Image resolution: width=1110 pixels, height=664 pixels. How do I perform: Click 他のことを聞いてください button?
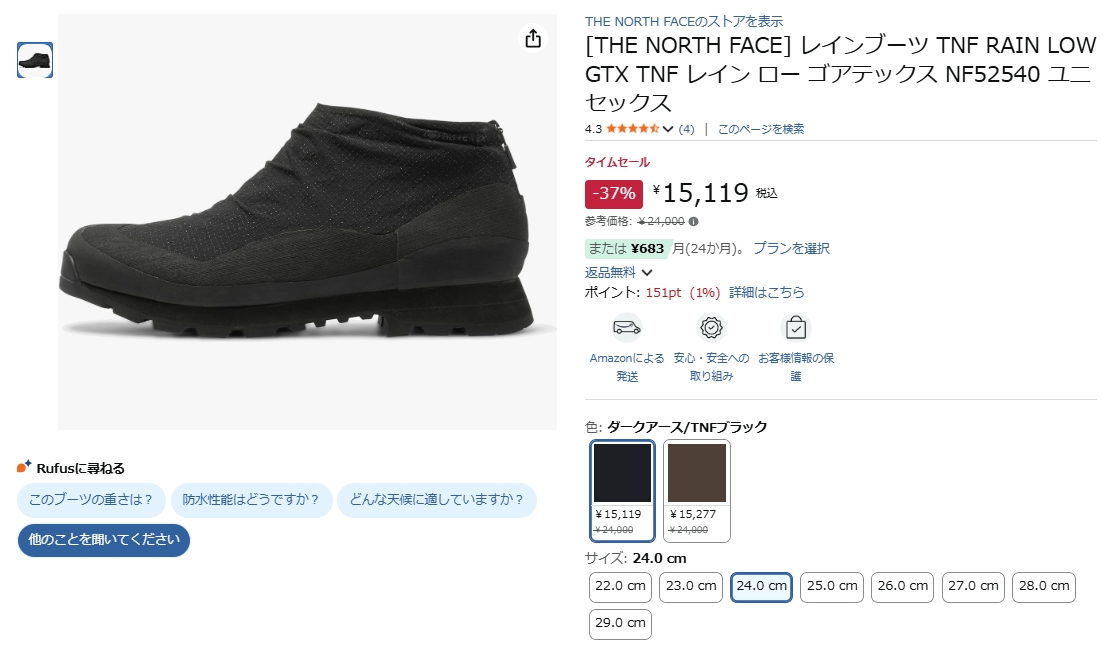104,540
